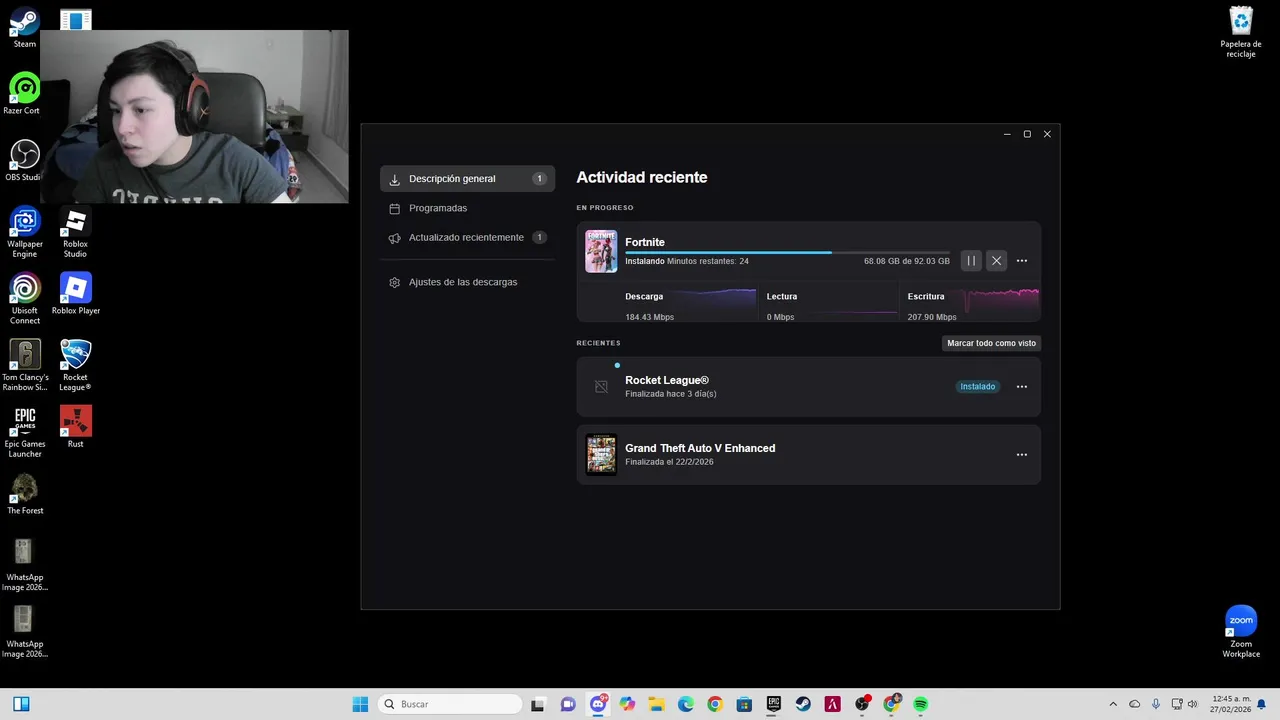Click the OneDrive cloud tray icon
The height and width of the screenshot is (720, 1280).
coord(1134,704)
